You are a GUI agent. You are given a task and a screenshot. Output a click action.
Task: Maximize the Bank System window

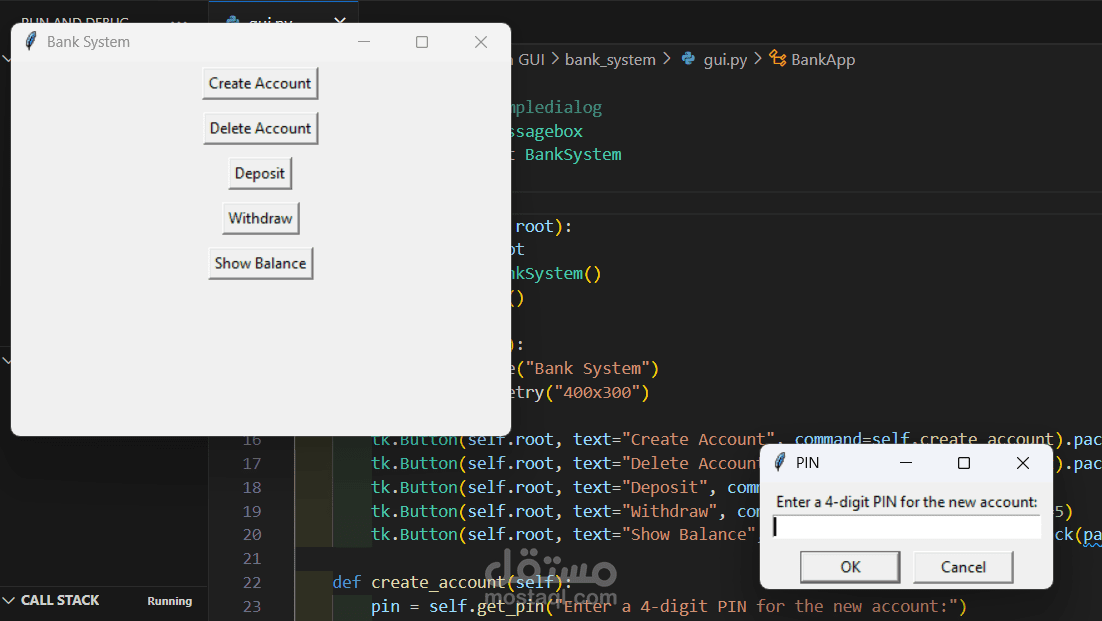pyautogui.click(x=422, y=42)
